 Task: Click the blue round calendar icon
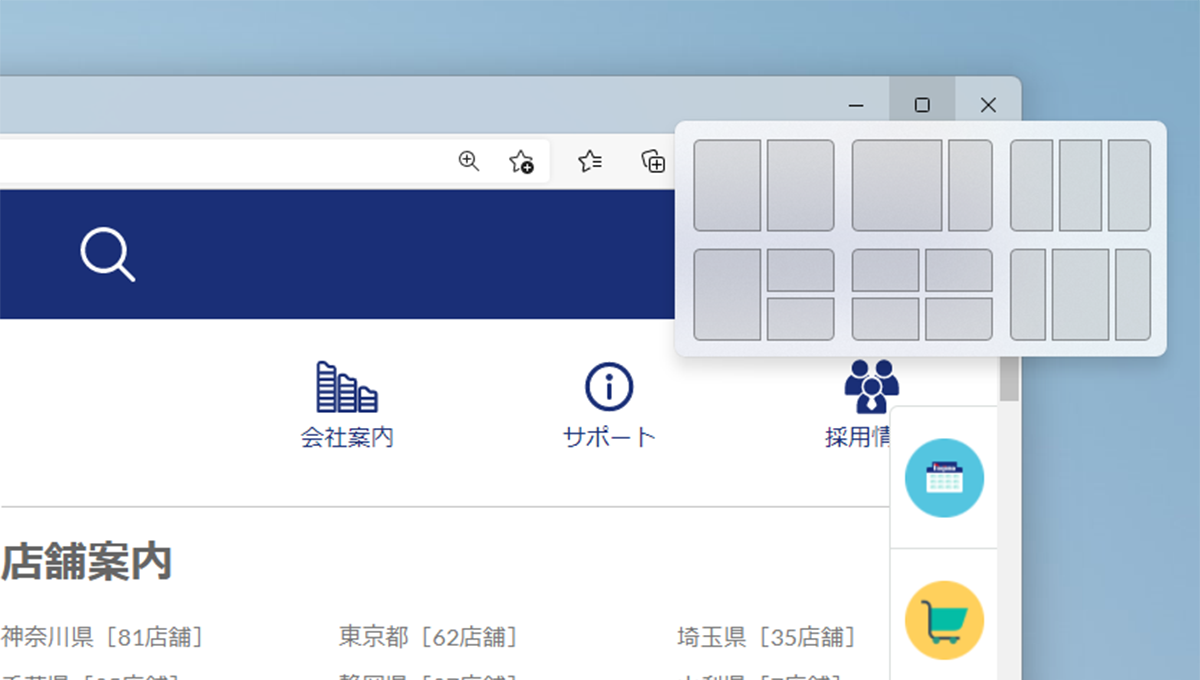(944, 478)
